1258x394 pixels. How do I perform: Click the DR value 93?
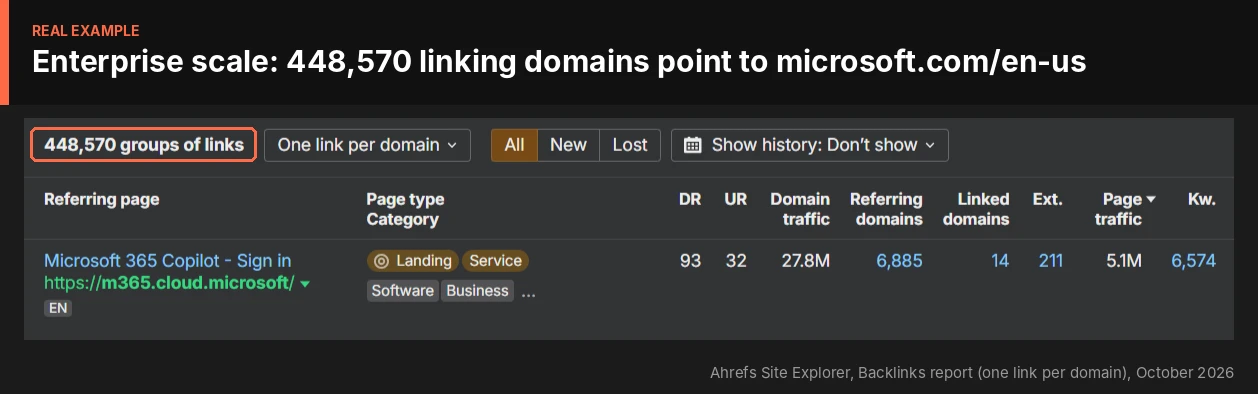tap(690, 261)
